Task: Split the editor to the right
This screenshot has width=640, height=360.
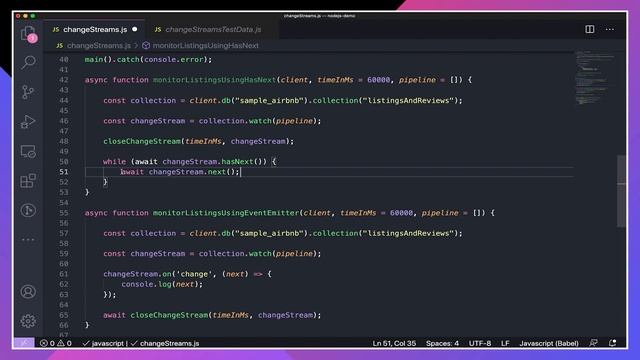Action: click(590, 29)
